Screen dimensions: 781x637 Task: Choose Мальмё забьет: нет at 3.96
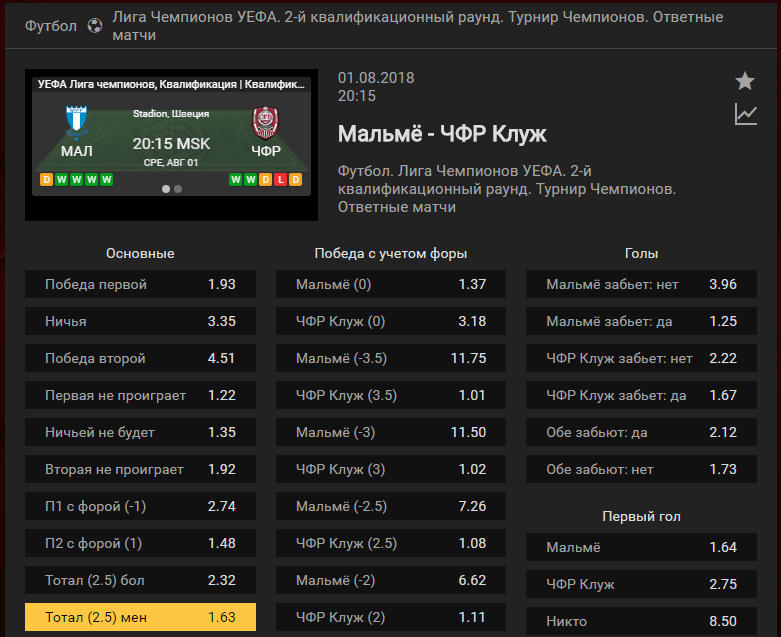click(642, 284)
